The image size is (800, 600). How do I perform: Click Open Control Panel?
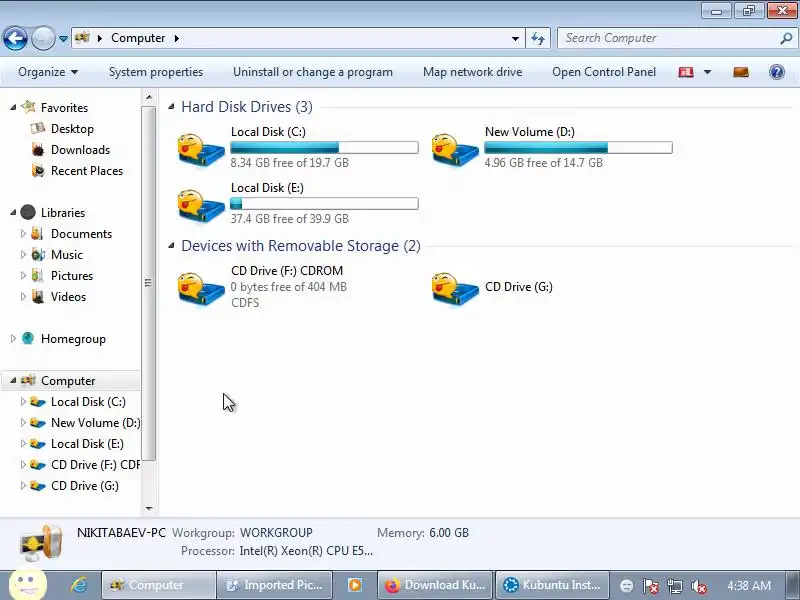click(x=604, y=72)
